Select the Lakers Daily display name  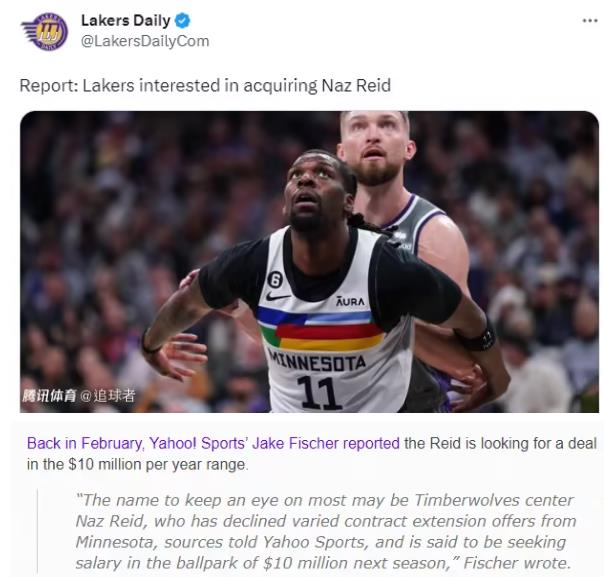126,20
